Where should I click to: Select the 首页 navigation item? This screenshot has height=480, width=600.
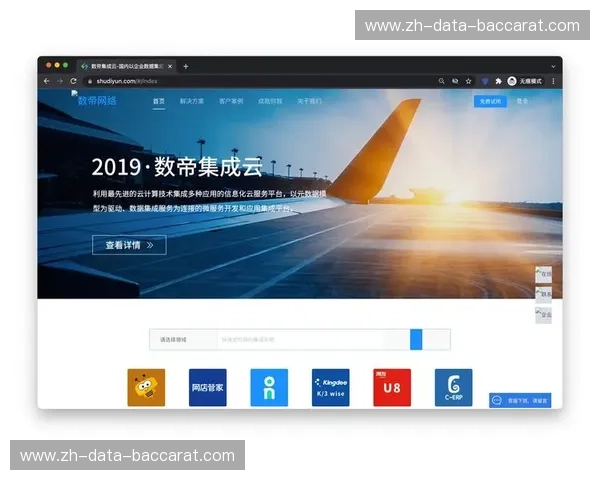point(159,101)
